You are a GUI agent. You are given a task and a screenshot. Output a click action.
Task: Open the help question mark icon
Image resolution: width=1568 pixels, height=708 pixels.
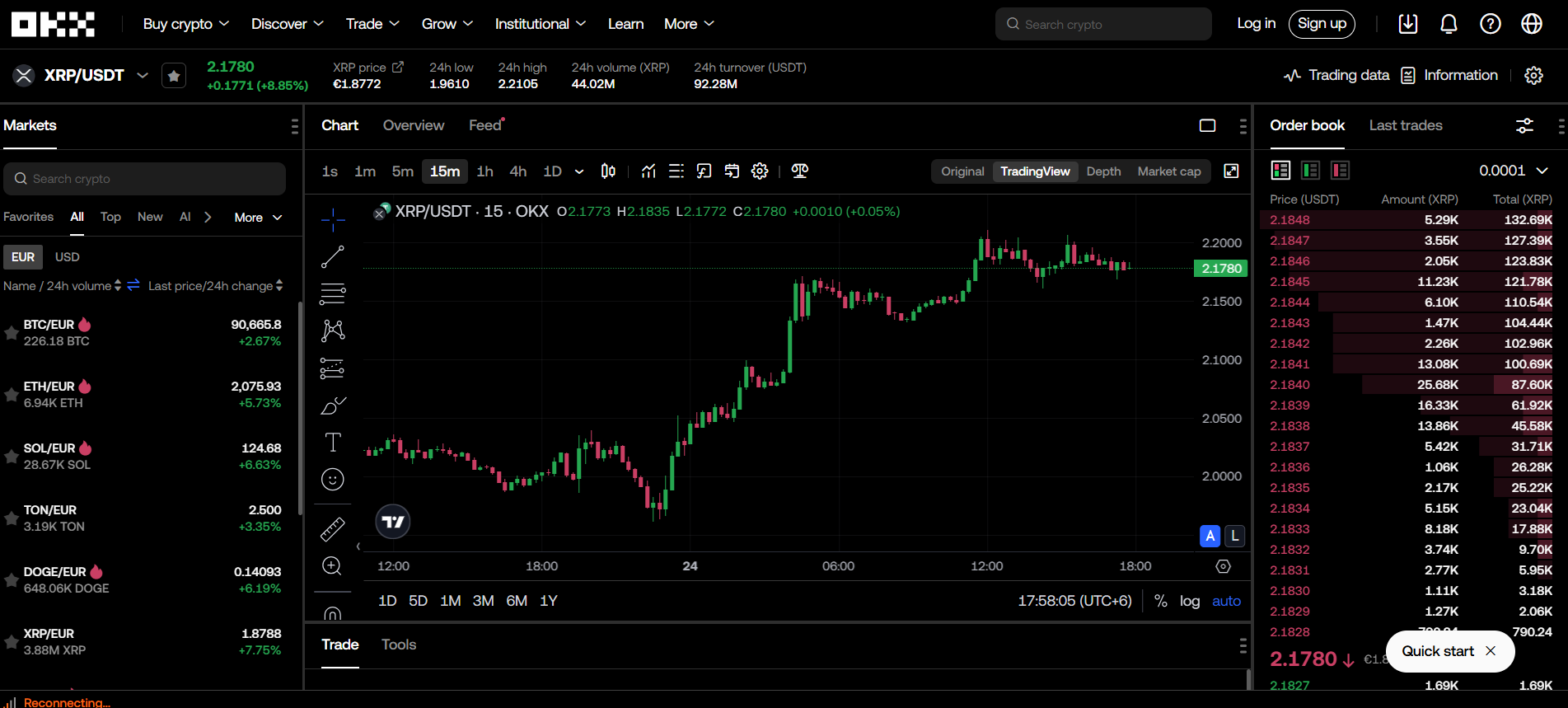point(1491,24)
